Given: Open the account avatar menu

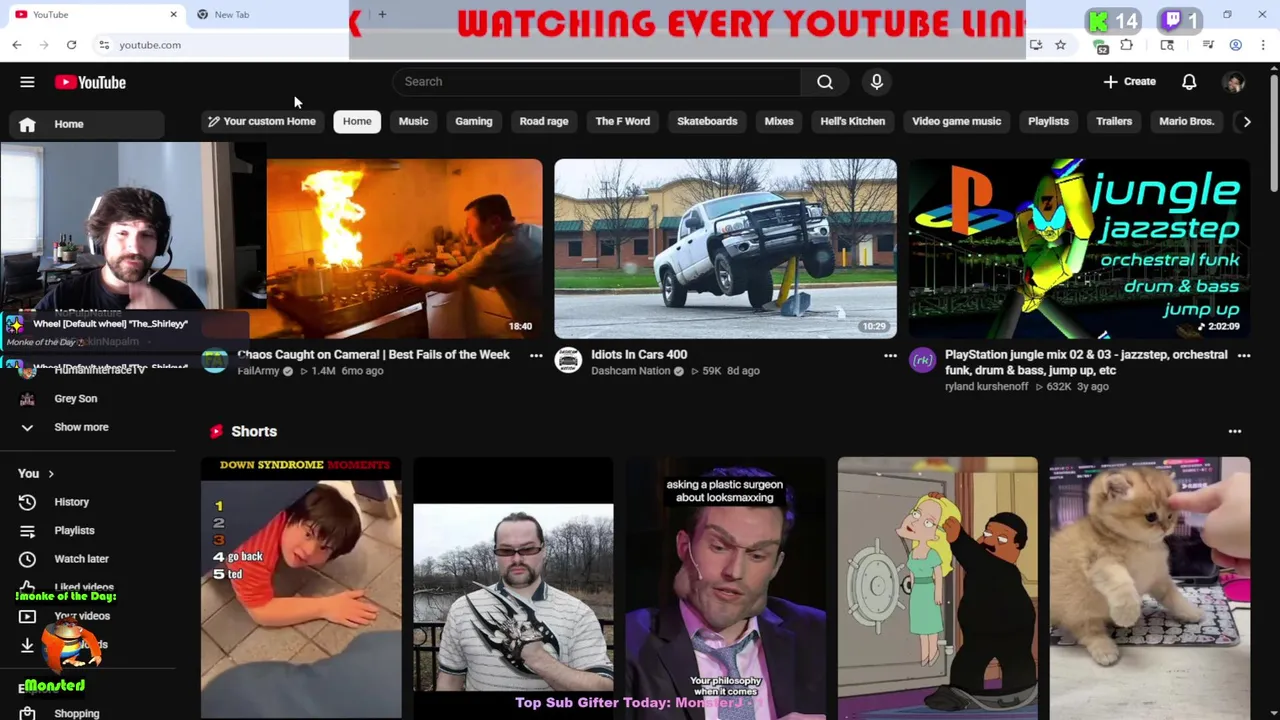Looking at the screenshot, I should pyautogui.click(x=1234, y=82).
